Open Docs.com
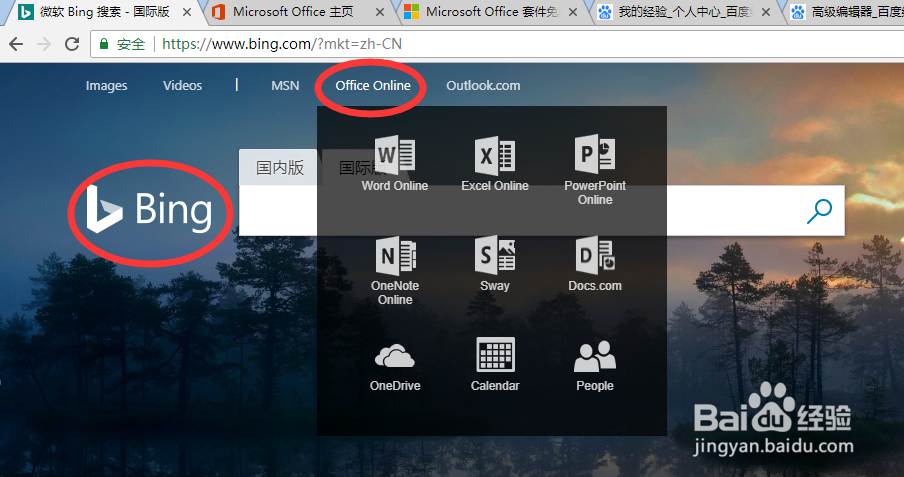The height and width of the screenshot is (477, 904). click(595, 264)
